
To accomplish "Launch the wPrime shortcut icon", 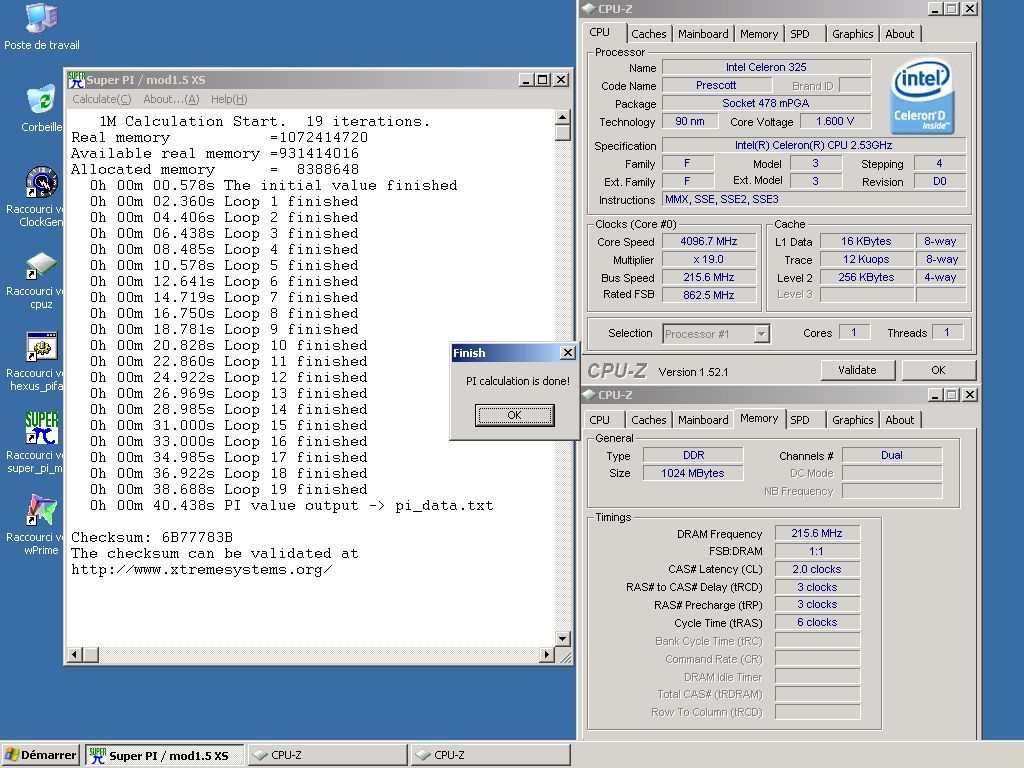I will [x=41, y=510].
